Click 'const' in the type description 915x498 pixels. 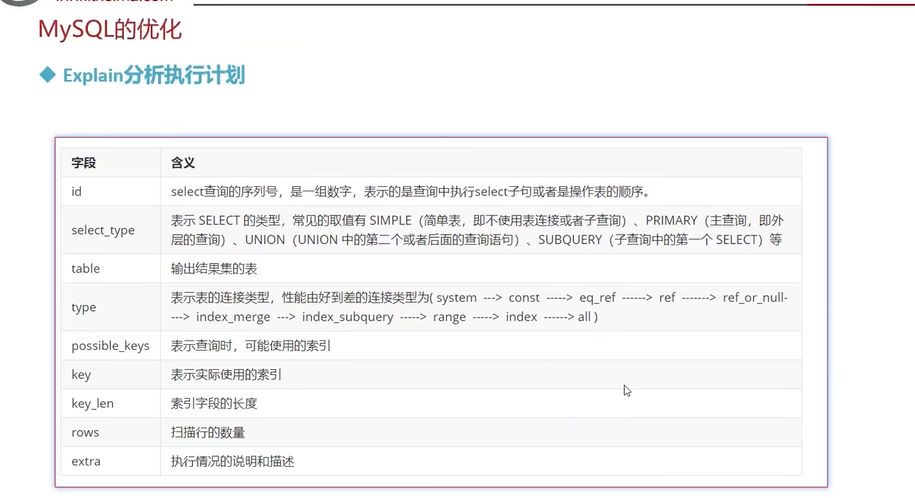[x=524, y=298]
